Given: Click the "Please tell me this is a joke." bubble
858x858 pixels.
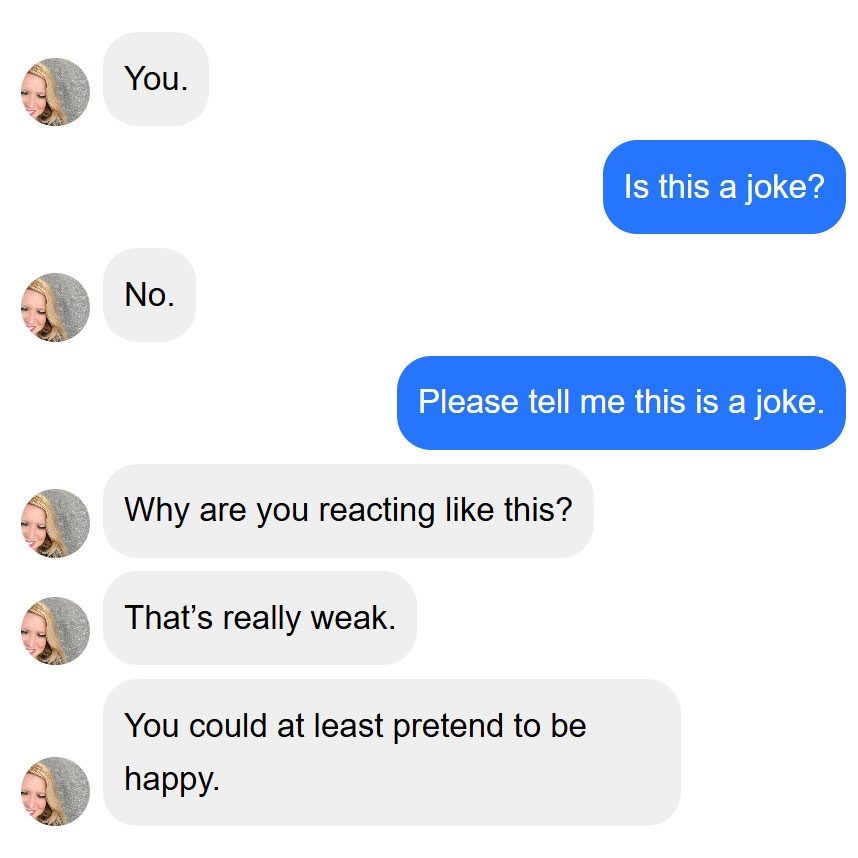Looking at the screenshot, I should click(x=621, y=403).
